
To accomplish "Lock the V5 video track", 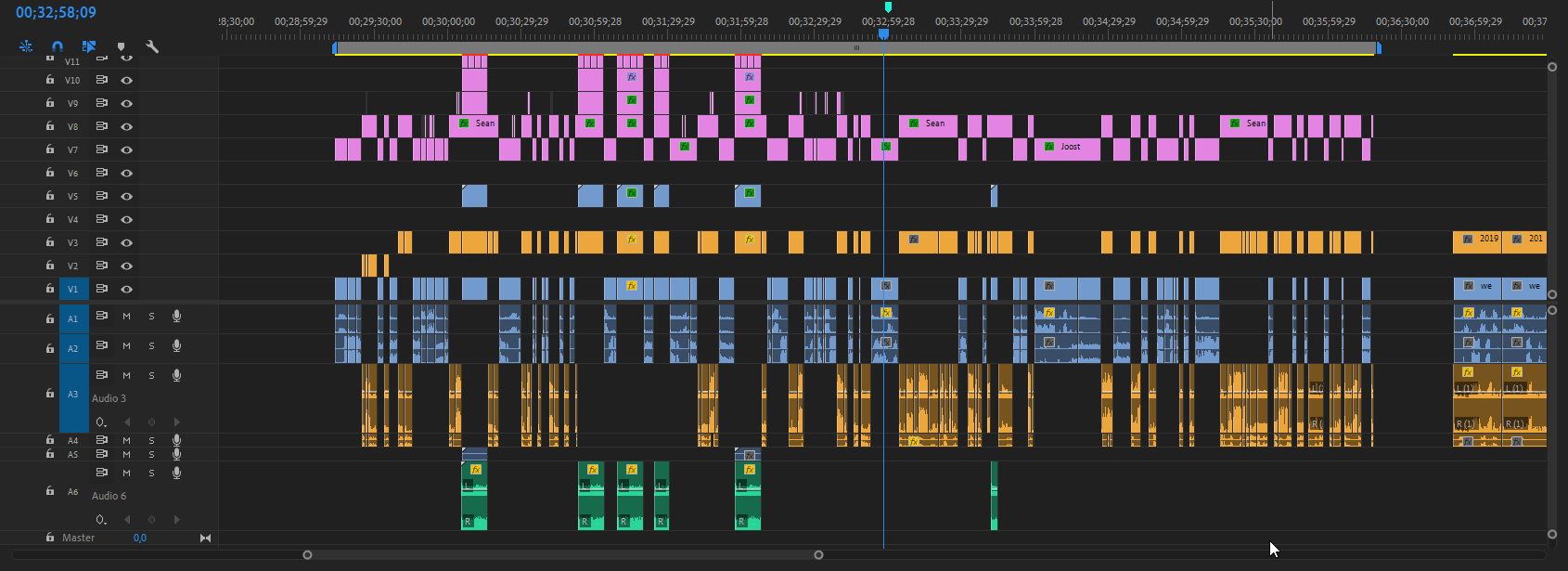I will [50, 196].
